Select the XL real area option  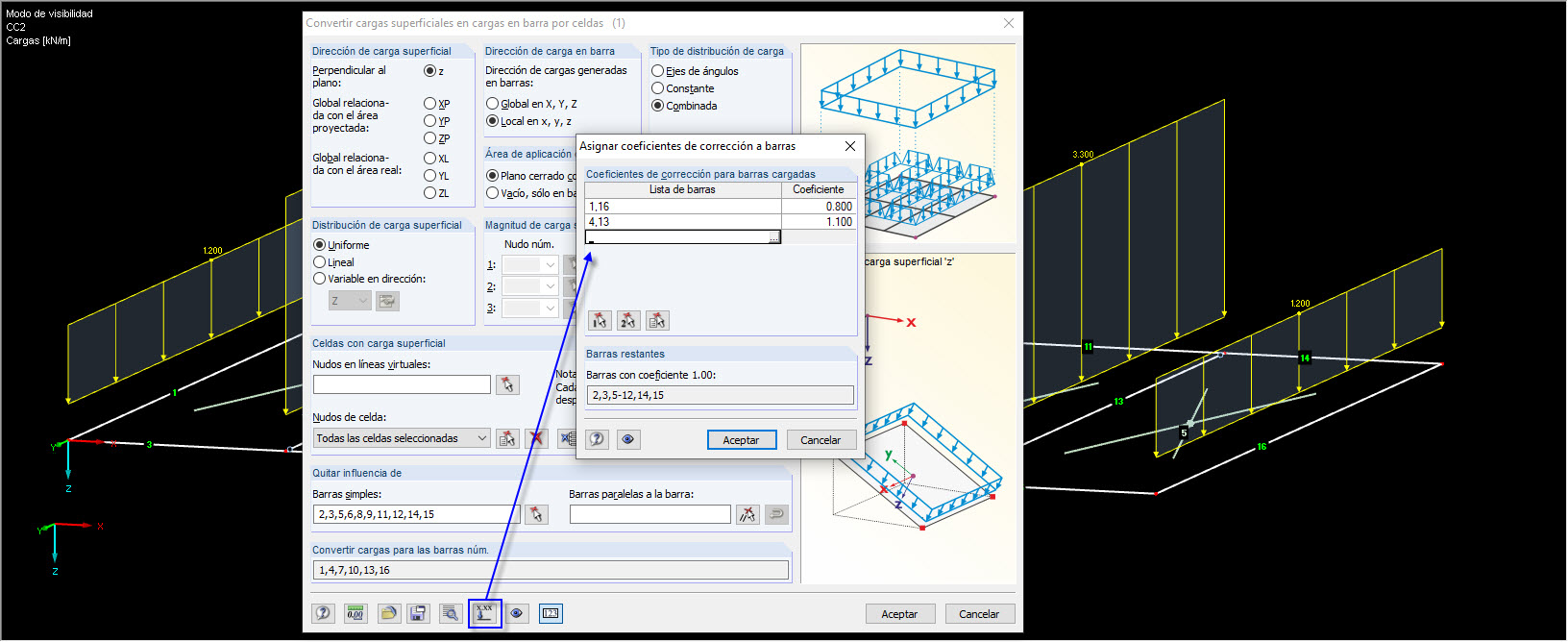click(429, 159)
